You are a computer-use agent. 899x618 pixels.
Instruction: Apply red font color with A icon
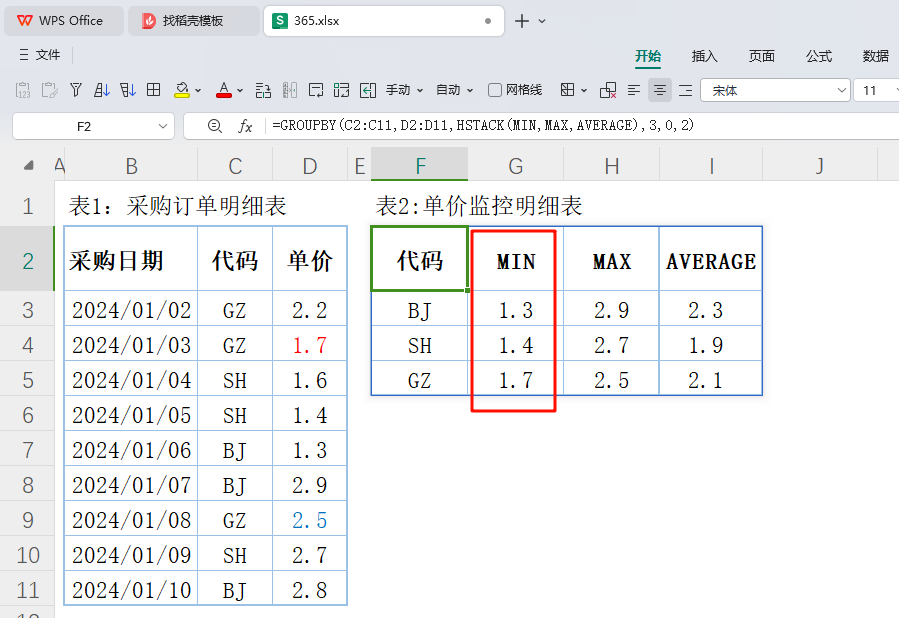pos(224,90)
